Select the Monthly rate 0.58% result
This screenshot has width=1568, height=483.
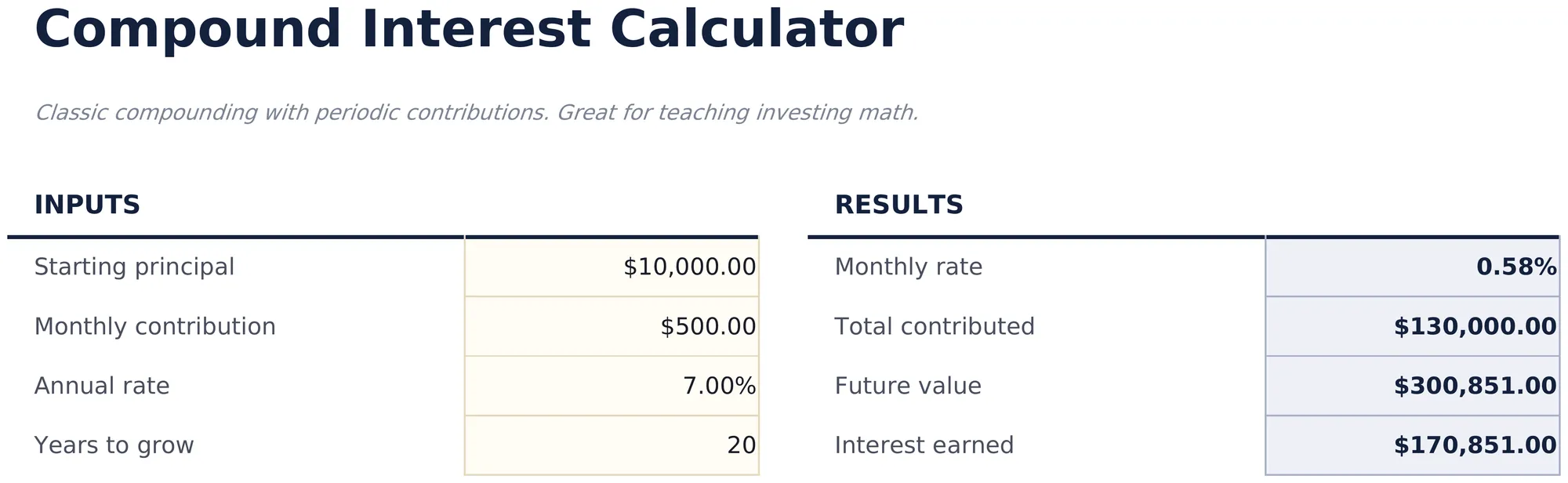click(x=1412, y=267)
